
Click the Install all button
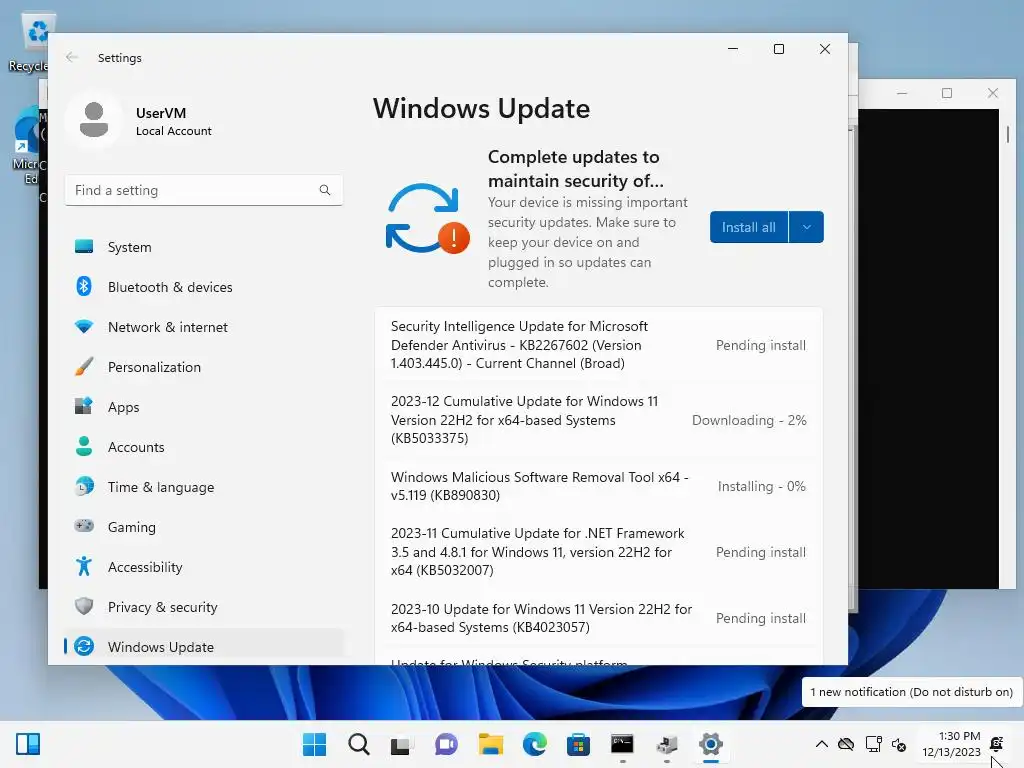748,227
